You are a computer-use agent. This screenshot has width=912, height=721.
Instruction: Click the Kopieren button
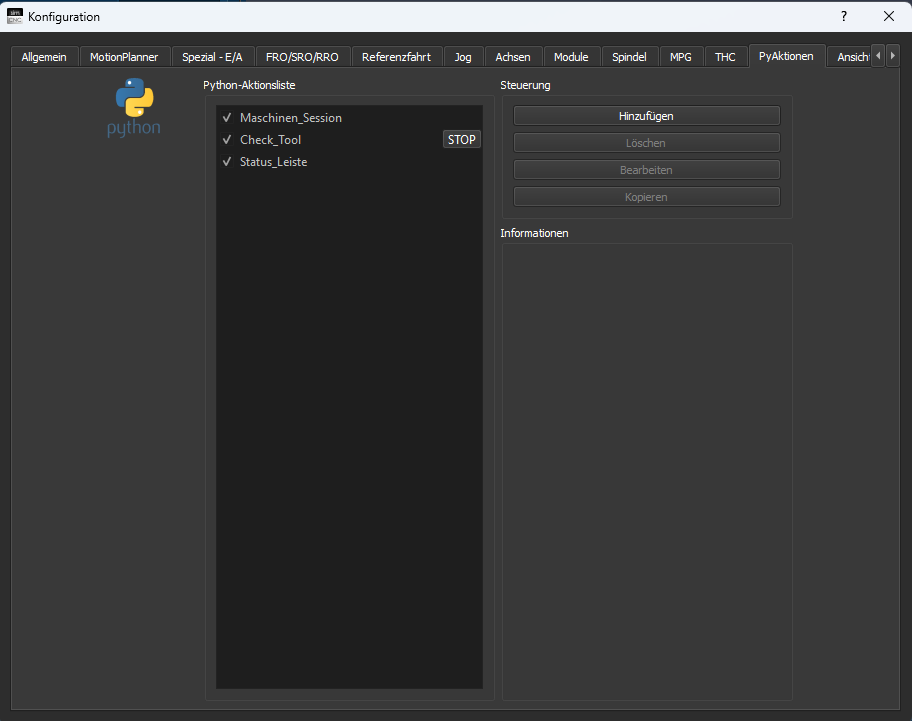(x=646, y=197)
